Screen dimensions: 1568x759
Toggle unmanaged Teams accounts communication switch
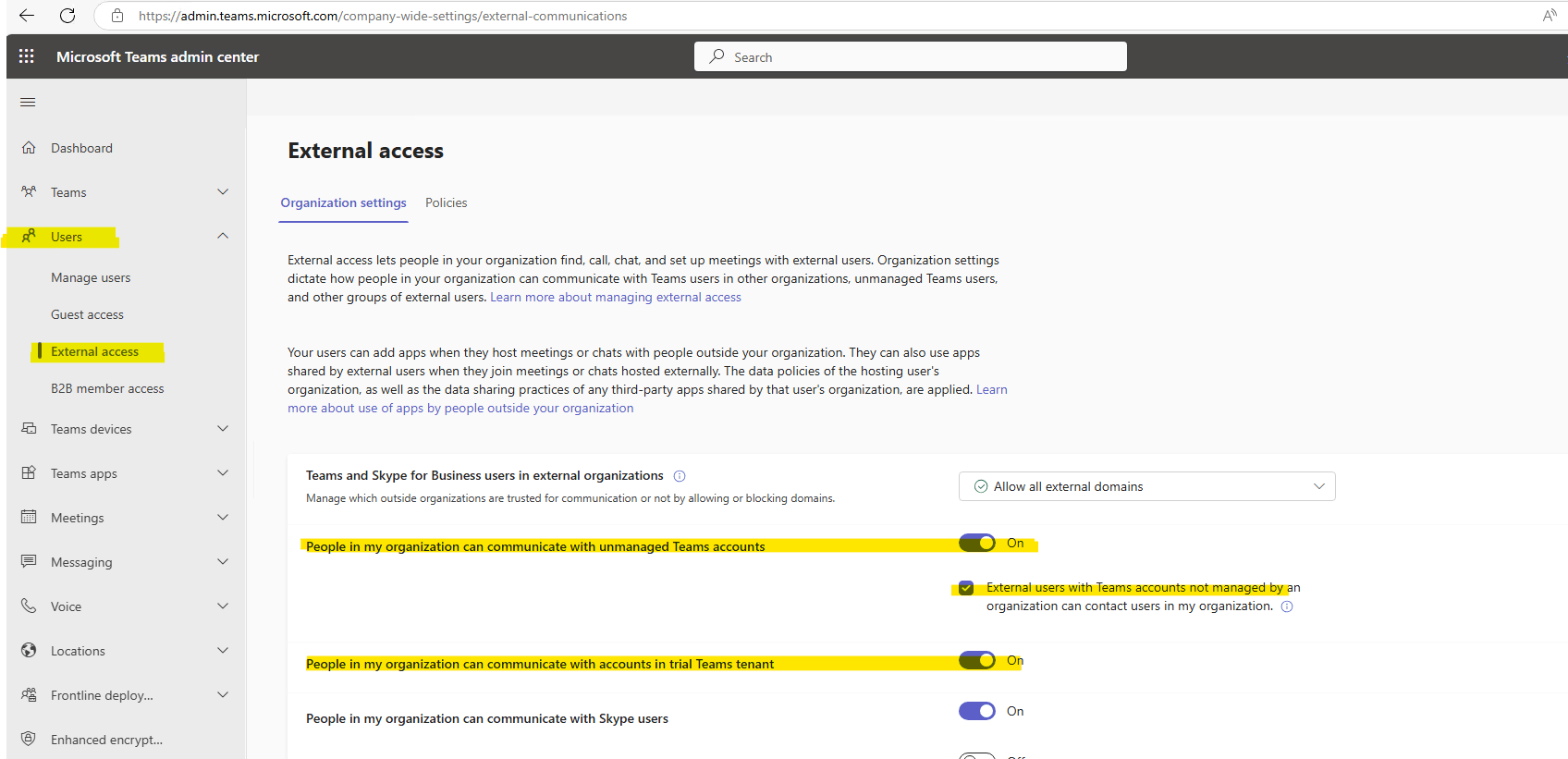click(977, 543)
